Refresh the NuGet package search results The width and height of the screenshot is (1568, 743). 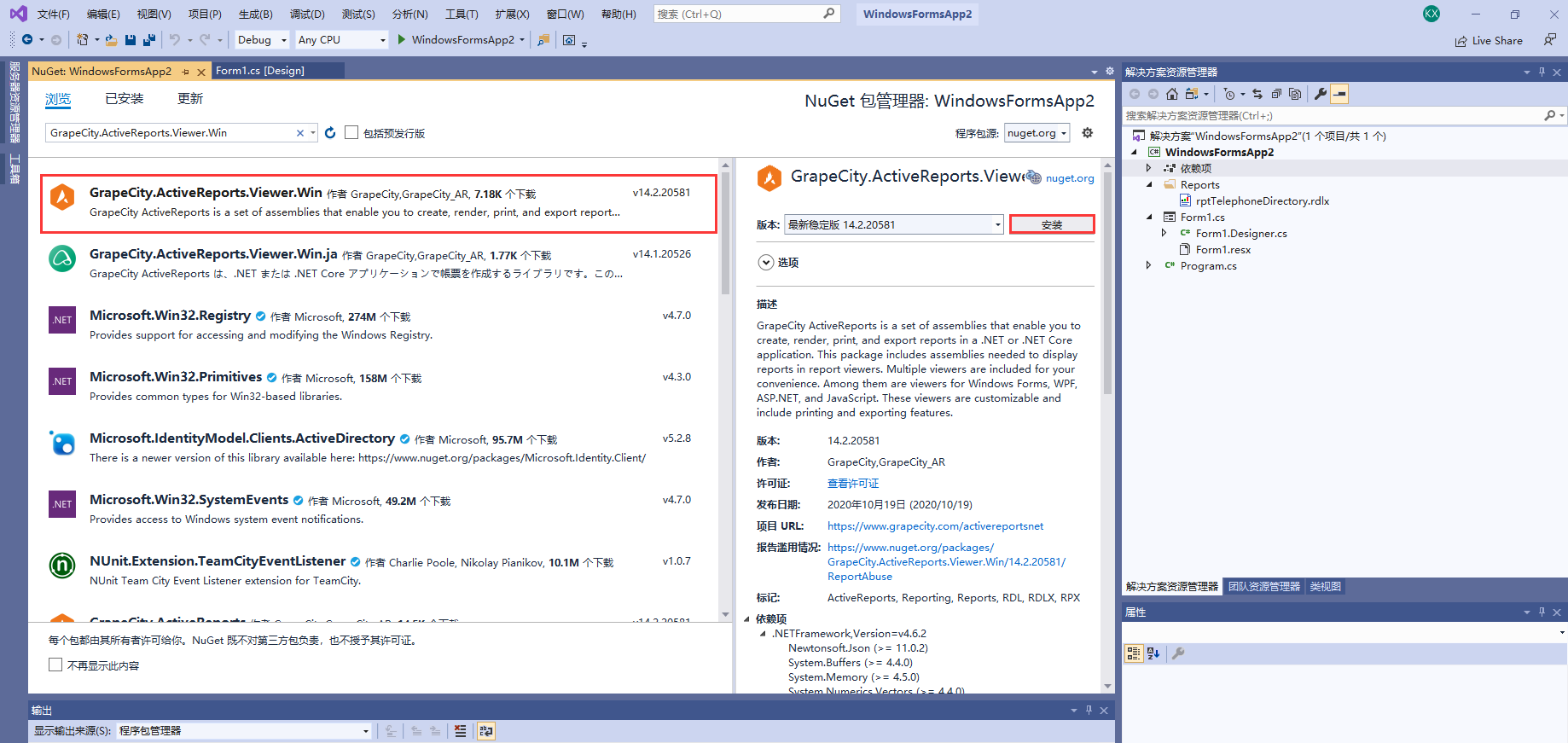coord(330,133)
